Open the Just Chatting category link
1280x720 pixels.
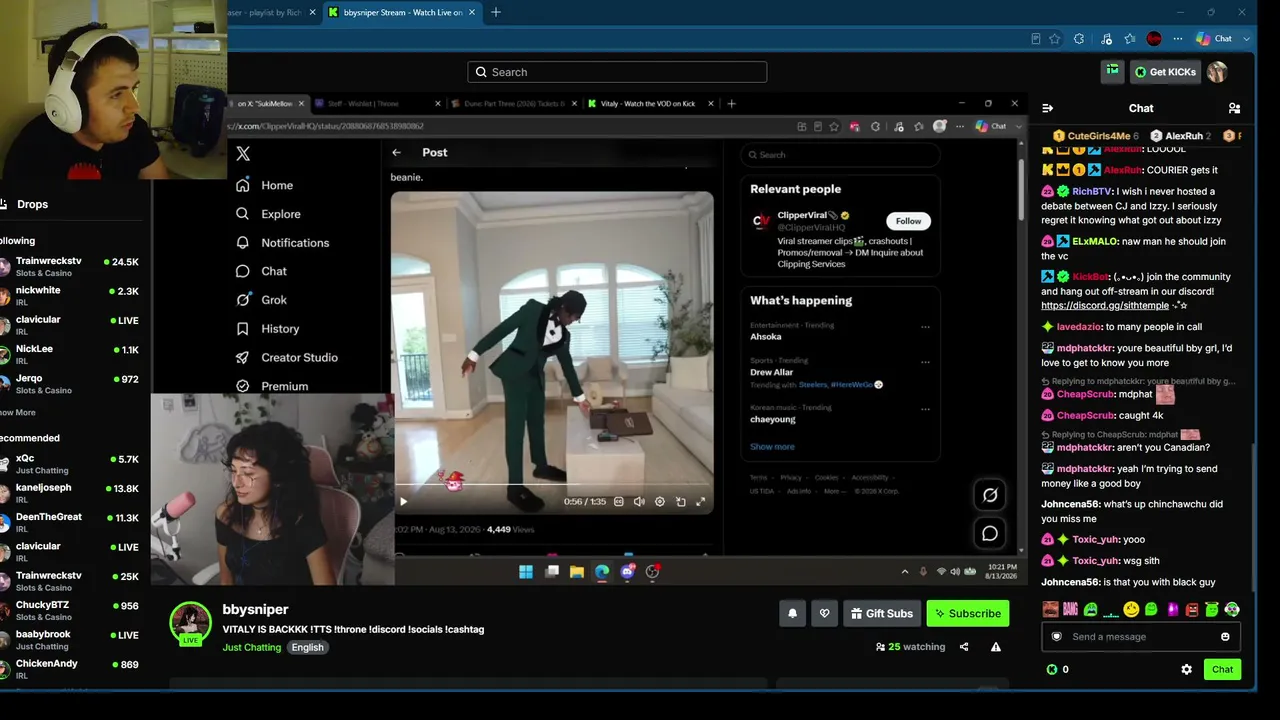point(252,647)
